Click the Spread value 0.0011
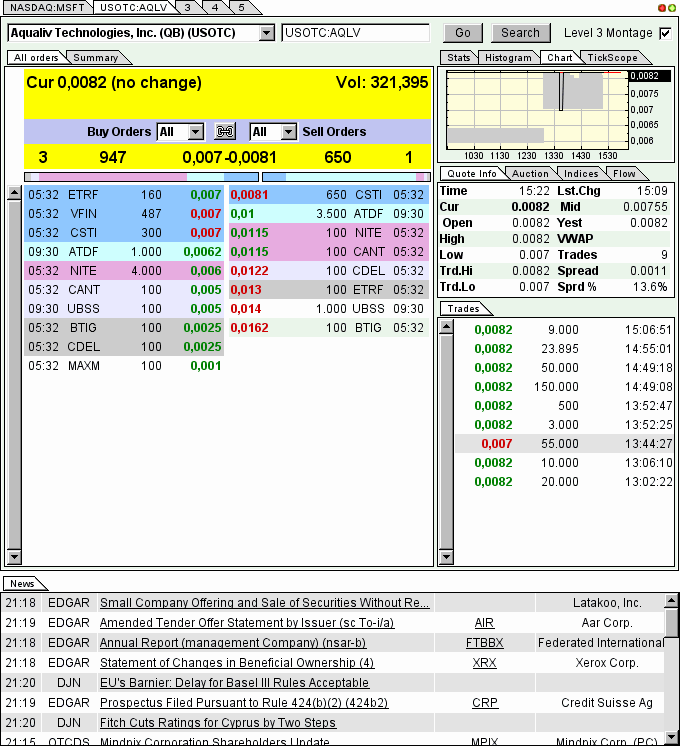 pos(648,271)
